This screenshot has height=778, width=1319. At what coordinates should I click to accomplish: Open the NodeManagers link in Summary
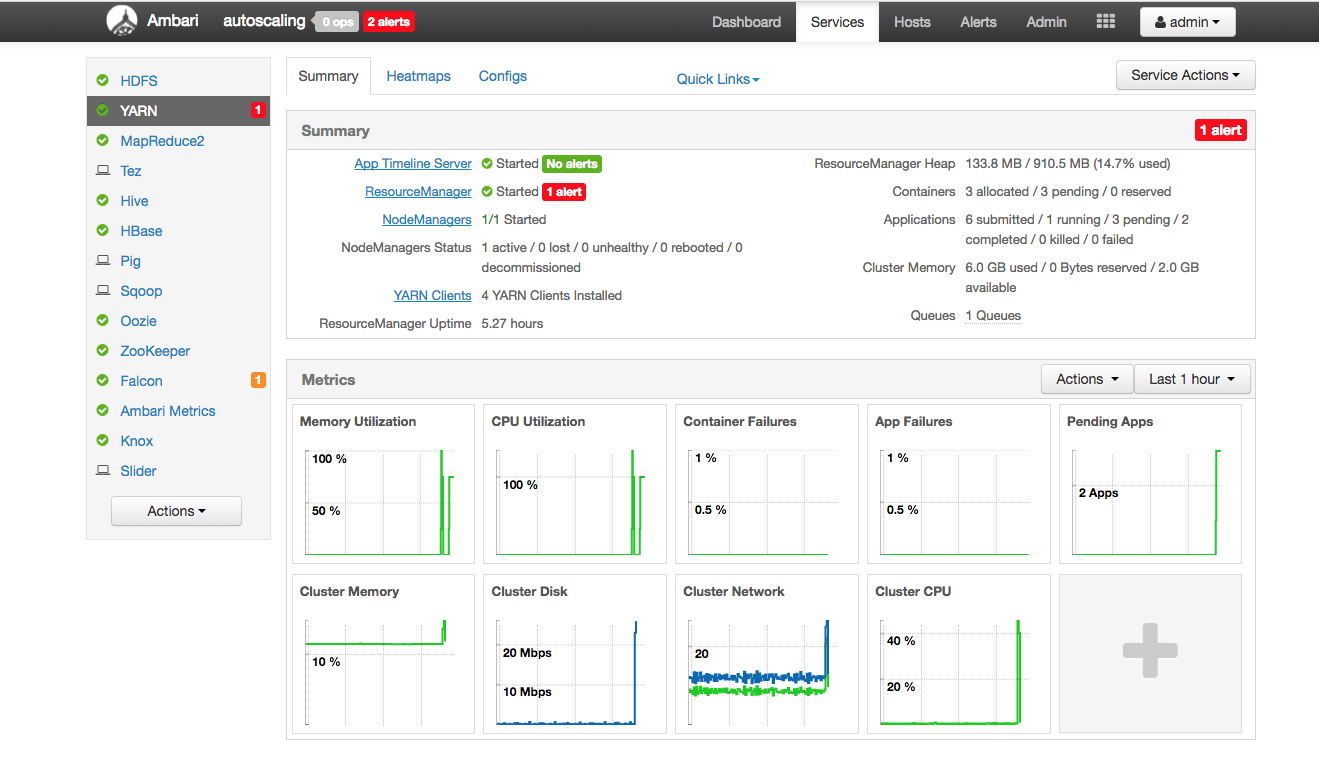[x=426, y=219]
